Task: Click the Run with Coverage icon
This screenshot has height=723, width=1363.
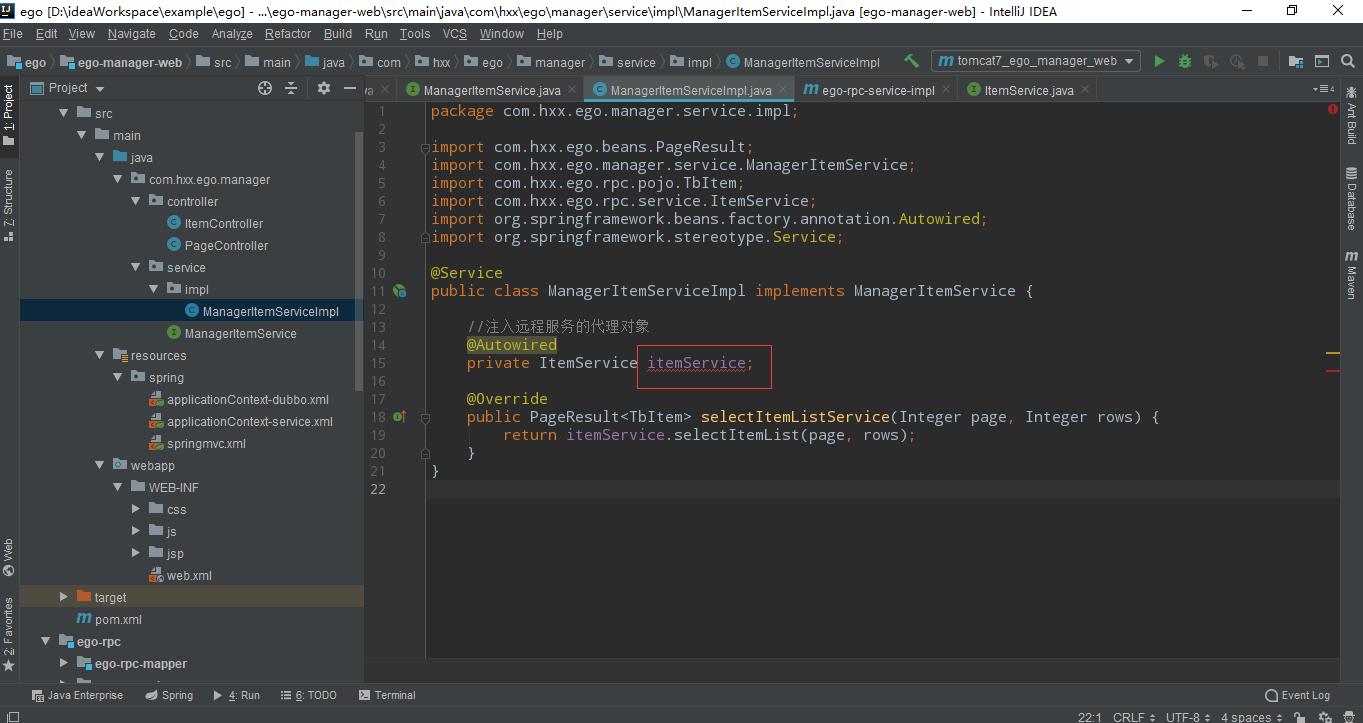Action: 1211,61
